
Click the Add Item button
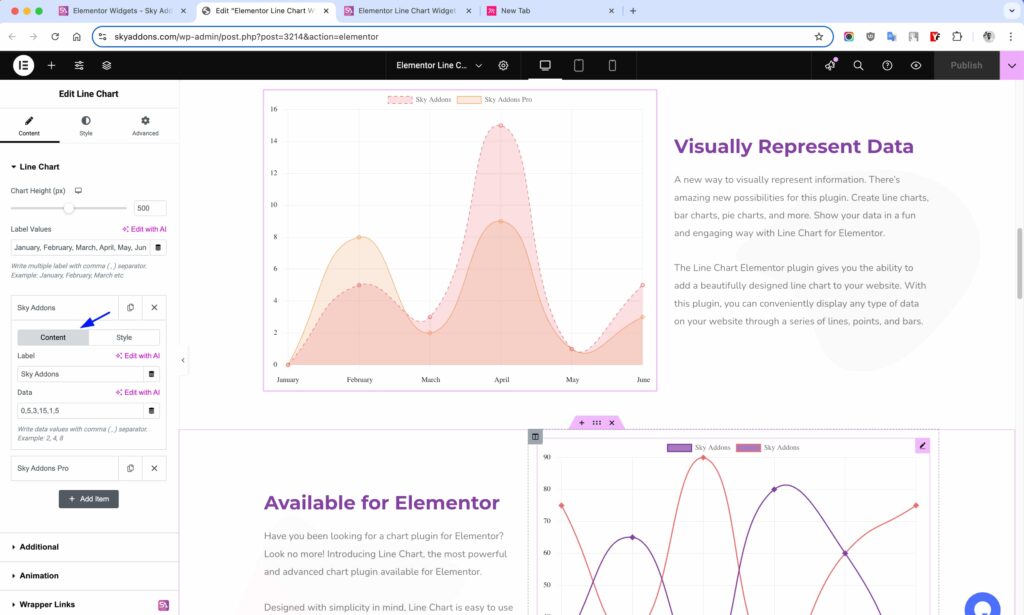(89, 499)
